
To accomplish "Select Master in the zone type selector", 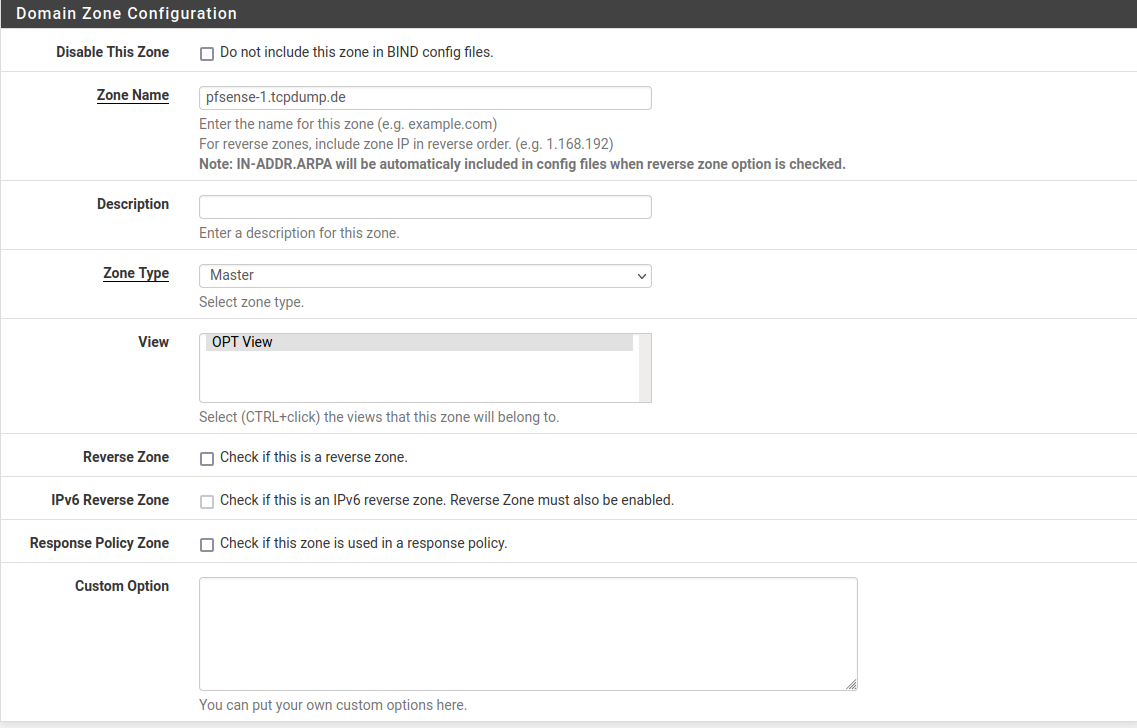I will [425, 275].
